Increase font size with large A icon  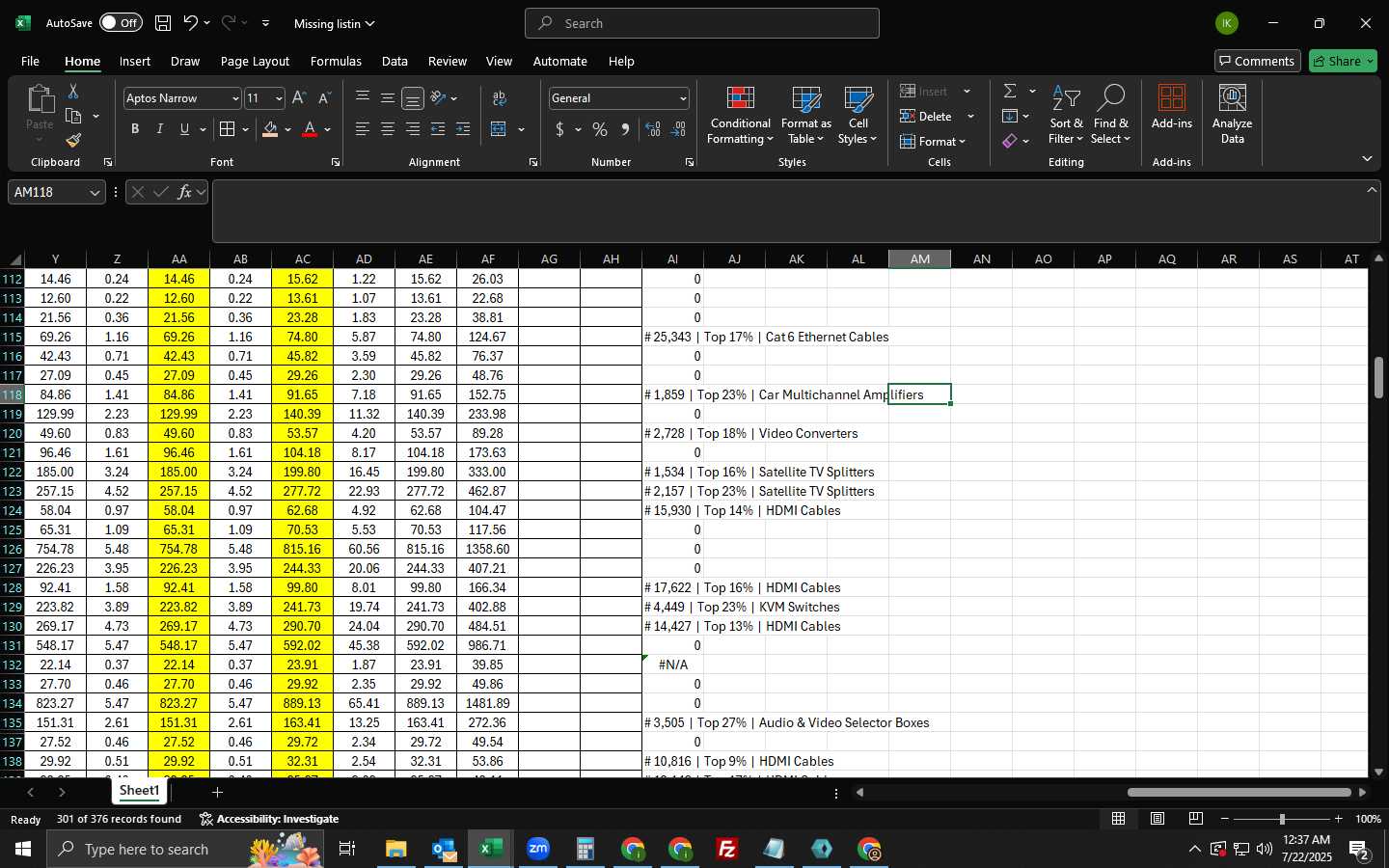coord(299,98)
